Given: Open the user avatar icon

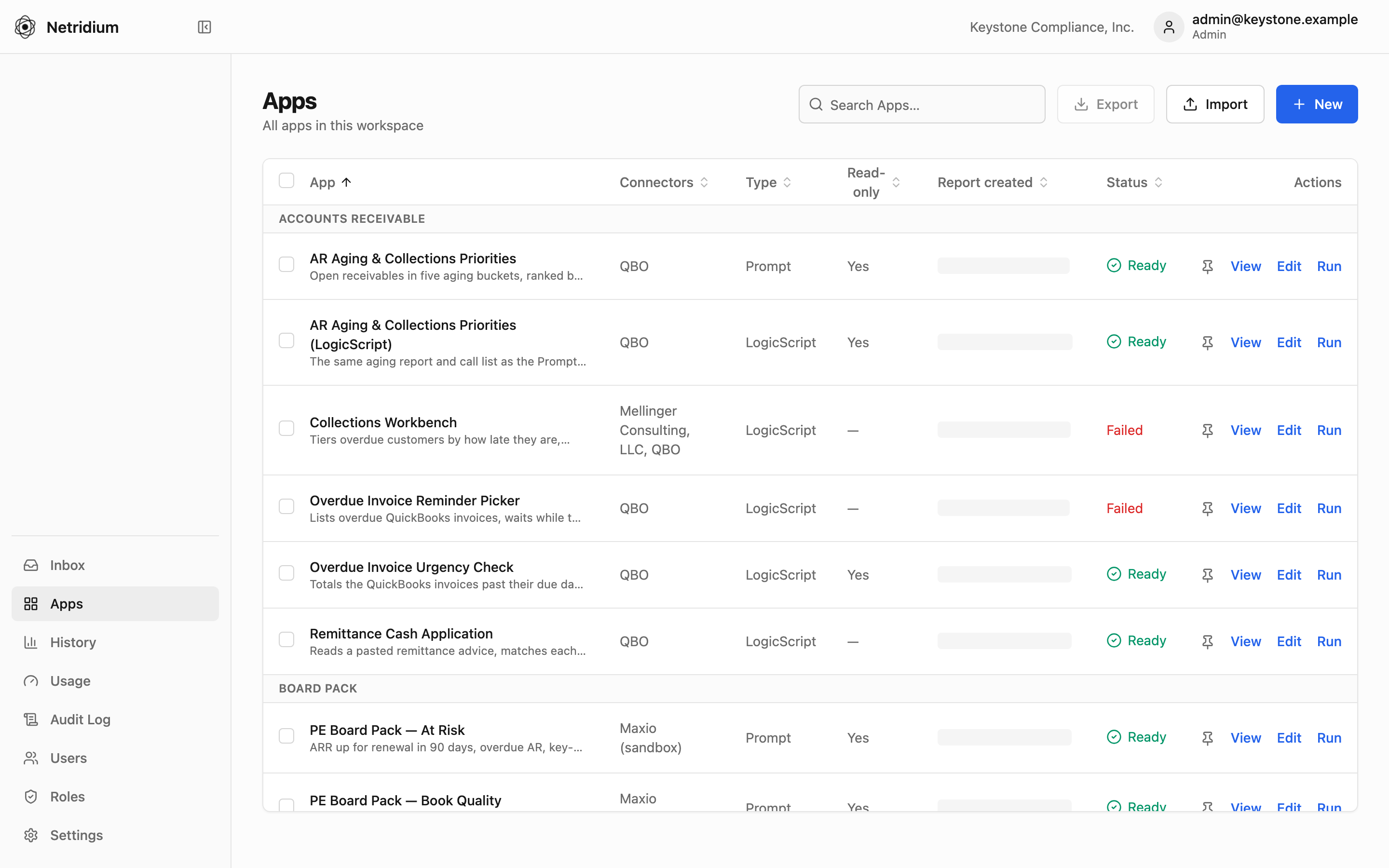Looking at the screenshot, I should pyautogui.click(x=1169, y=27).
